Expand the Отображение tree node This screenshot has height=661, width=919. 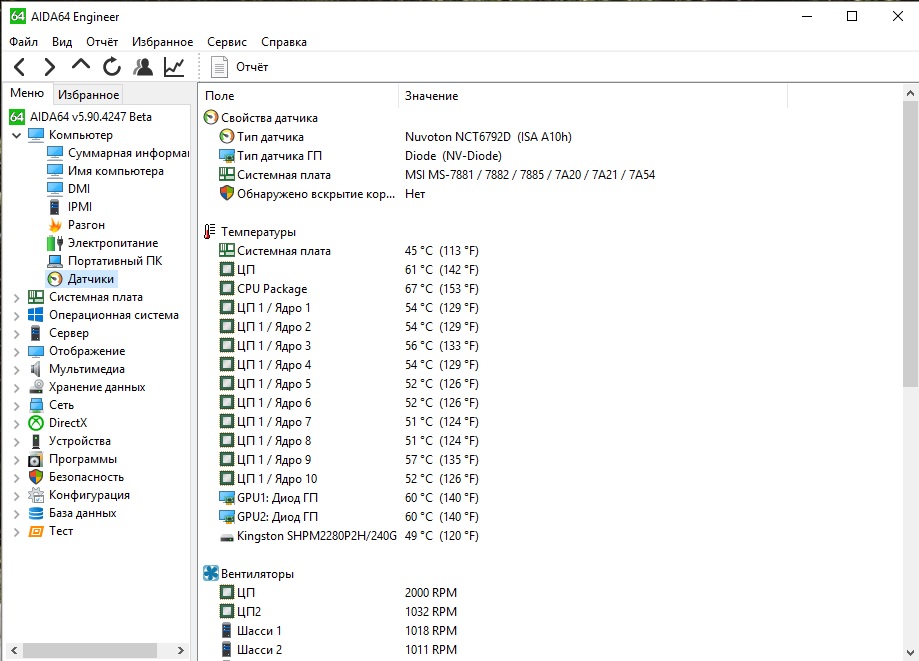(16, 352)
